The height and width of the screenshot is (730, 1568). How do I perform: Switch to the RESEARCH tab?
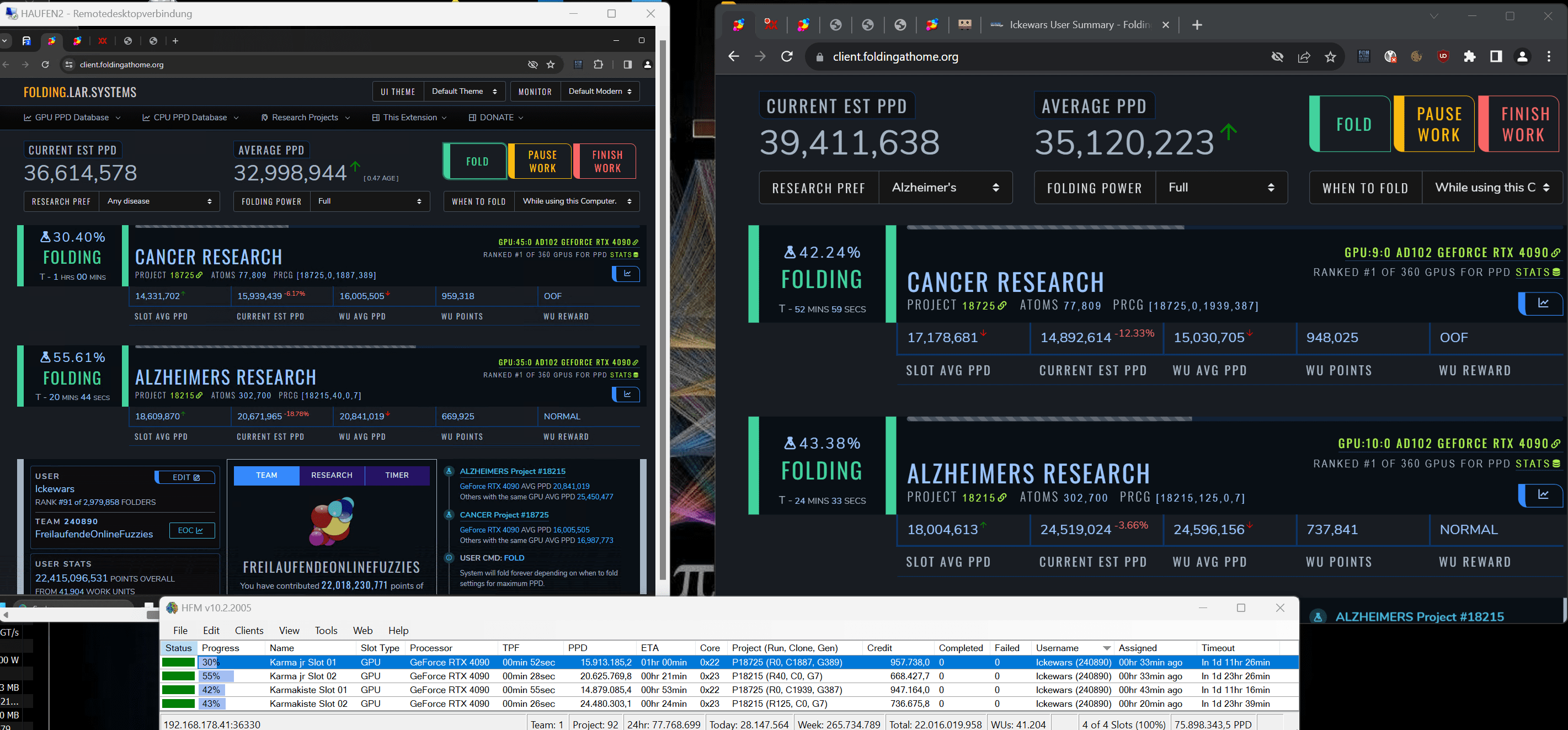point(332,475)
